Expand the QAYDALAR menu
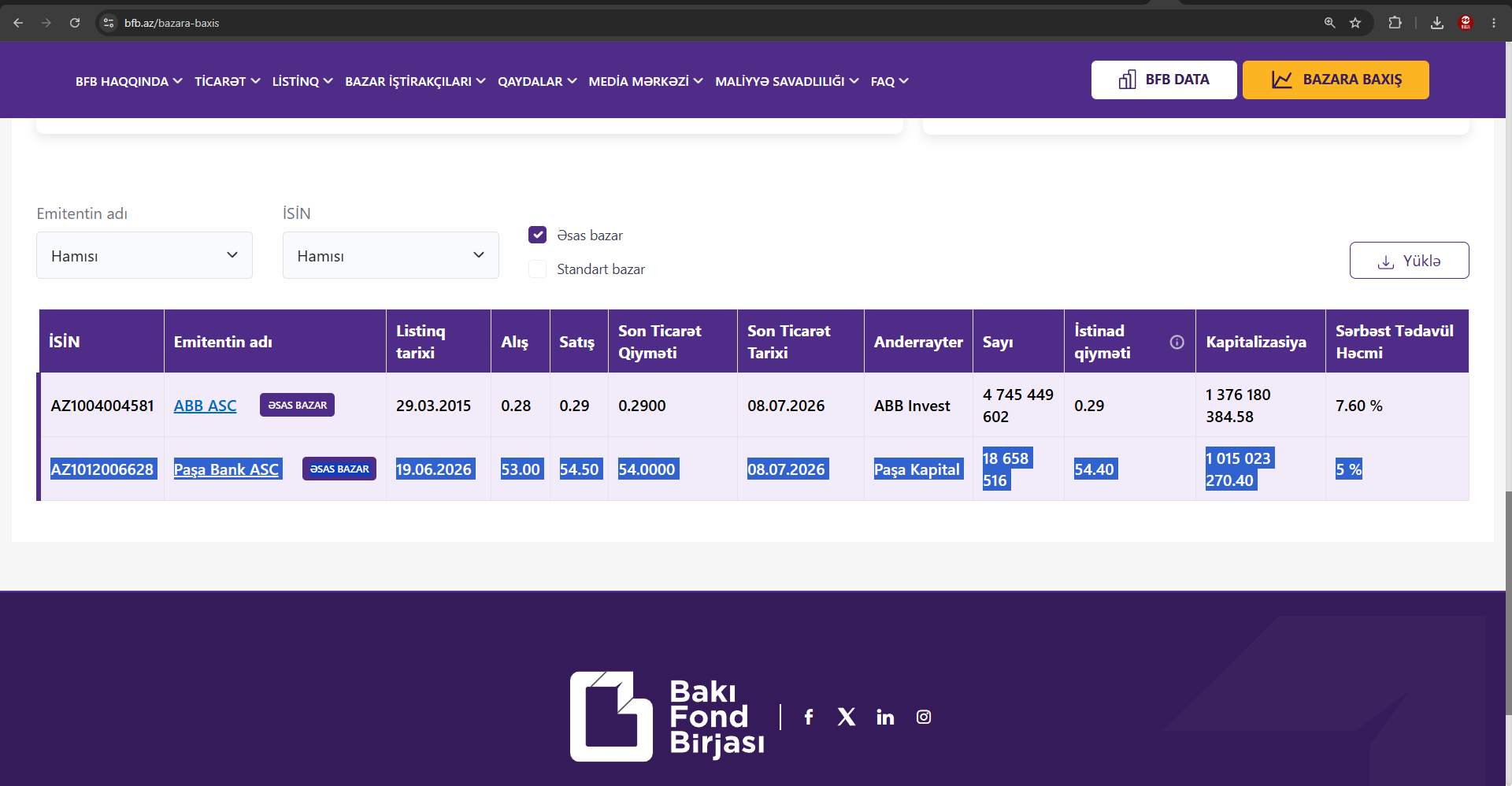 pyautogui.click(x=537, y=81)
